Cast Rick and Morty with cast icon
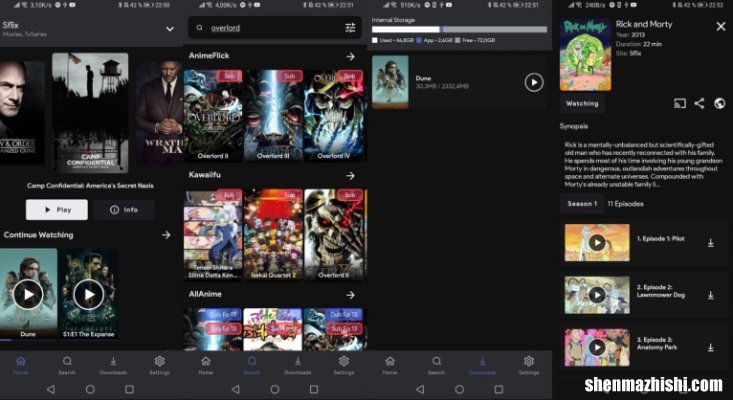733x400 pixels. 680,104
